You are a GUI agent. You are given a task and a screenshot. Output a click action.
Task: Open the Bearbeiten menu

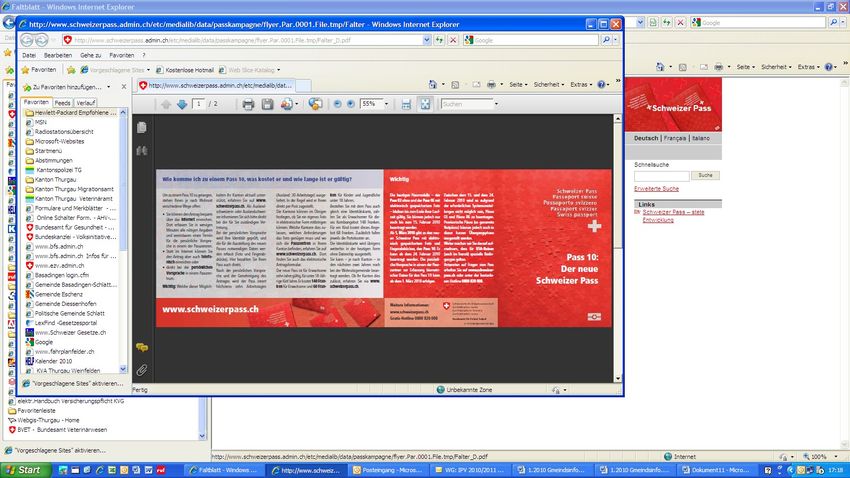click(58, 55)
